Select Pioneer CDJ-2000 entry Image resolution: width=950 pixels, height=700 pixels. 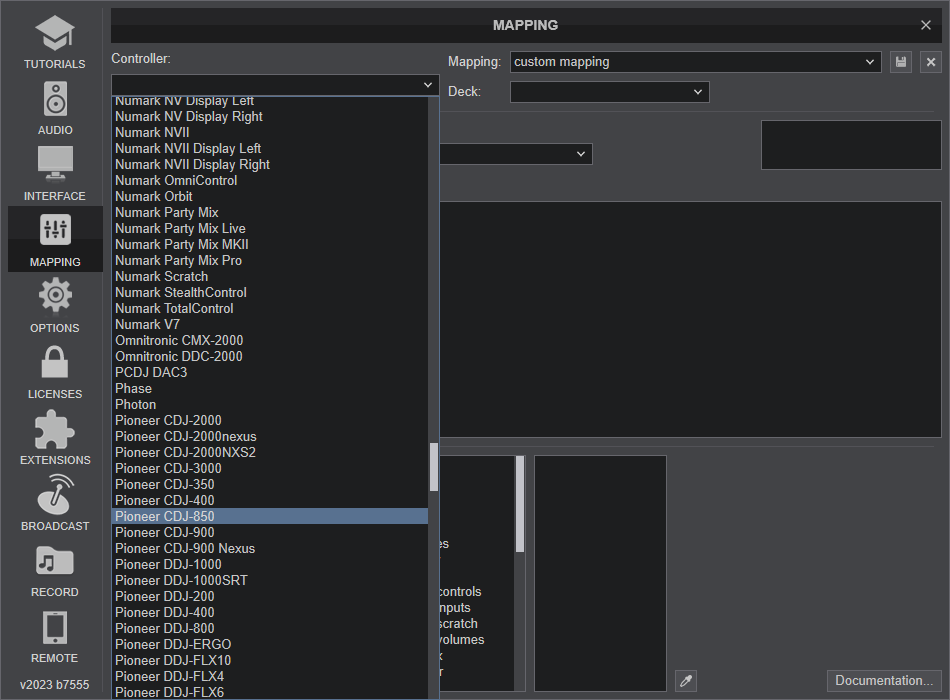pyautogui.click(x=270, y=421)
